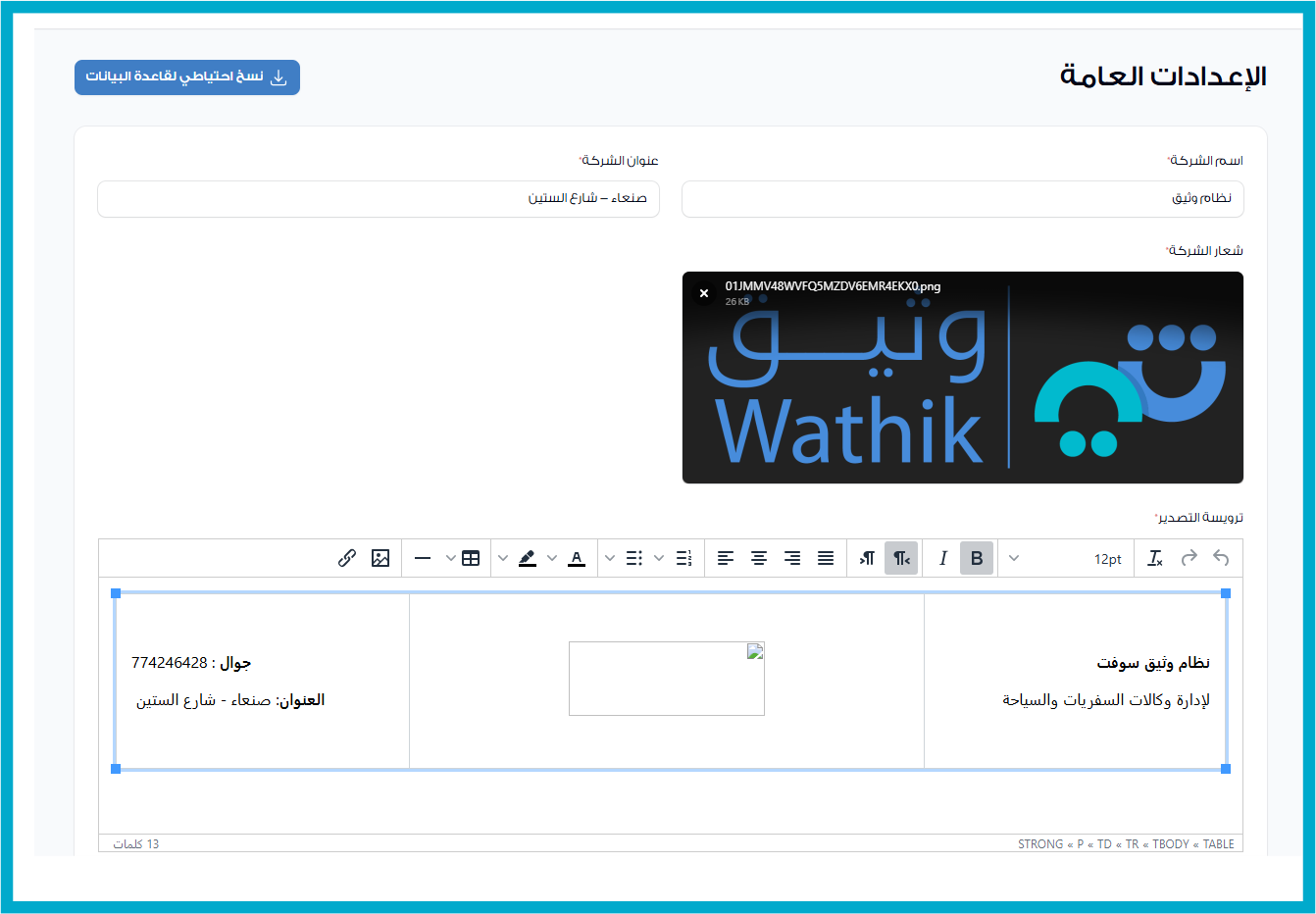The image size is (1316, 914).
Task: Toggle bold formatting off
Action: coord(977,558)
